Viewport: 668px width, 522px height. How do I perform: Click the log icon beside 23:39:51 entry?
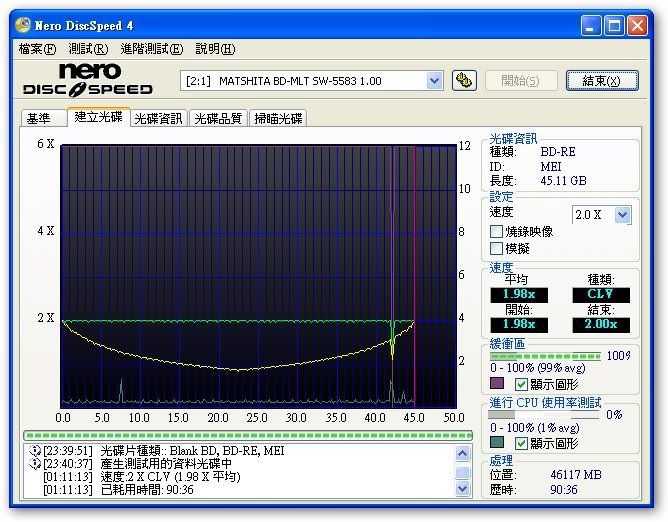(35, 451)
